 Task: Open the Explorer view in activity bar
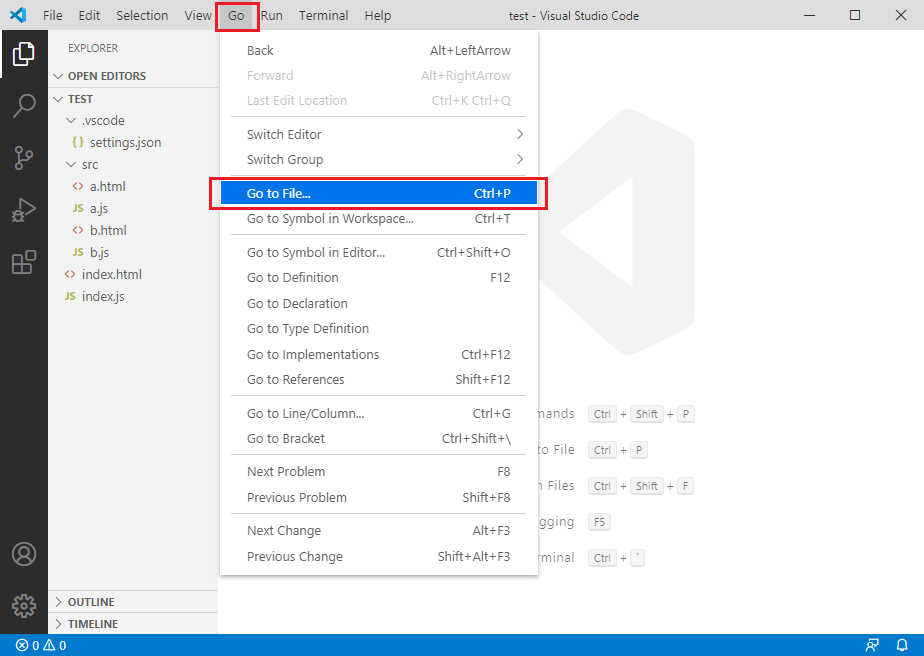[24, 54]
